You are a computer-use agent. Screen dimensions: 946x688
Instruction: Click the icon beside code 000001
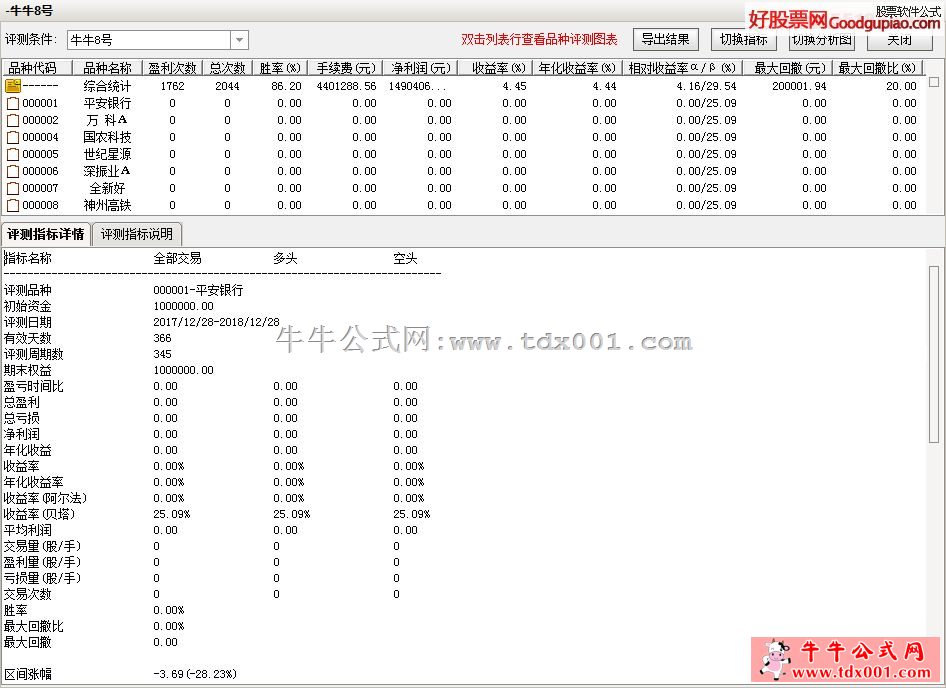point(13,103)
